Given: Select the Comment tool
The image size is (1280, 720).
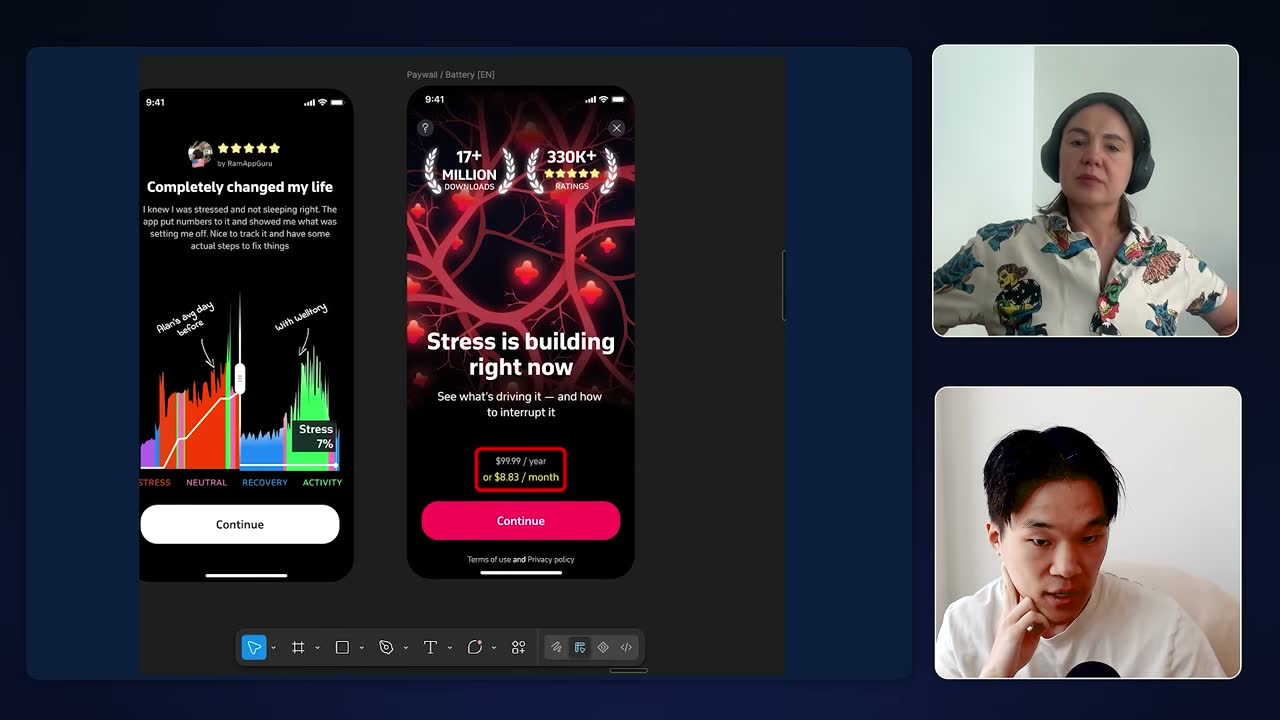Looking at the screenshot, I should click(x=474, y=648).
